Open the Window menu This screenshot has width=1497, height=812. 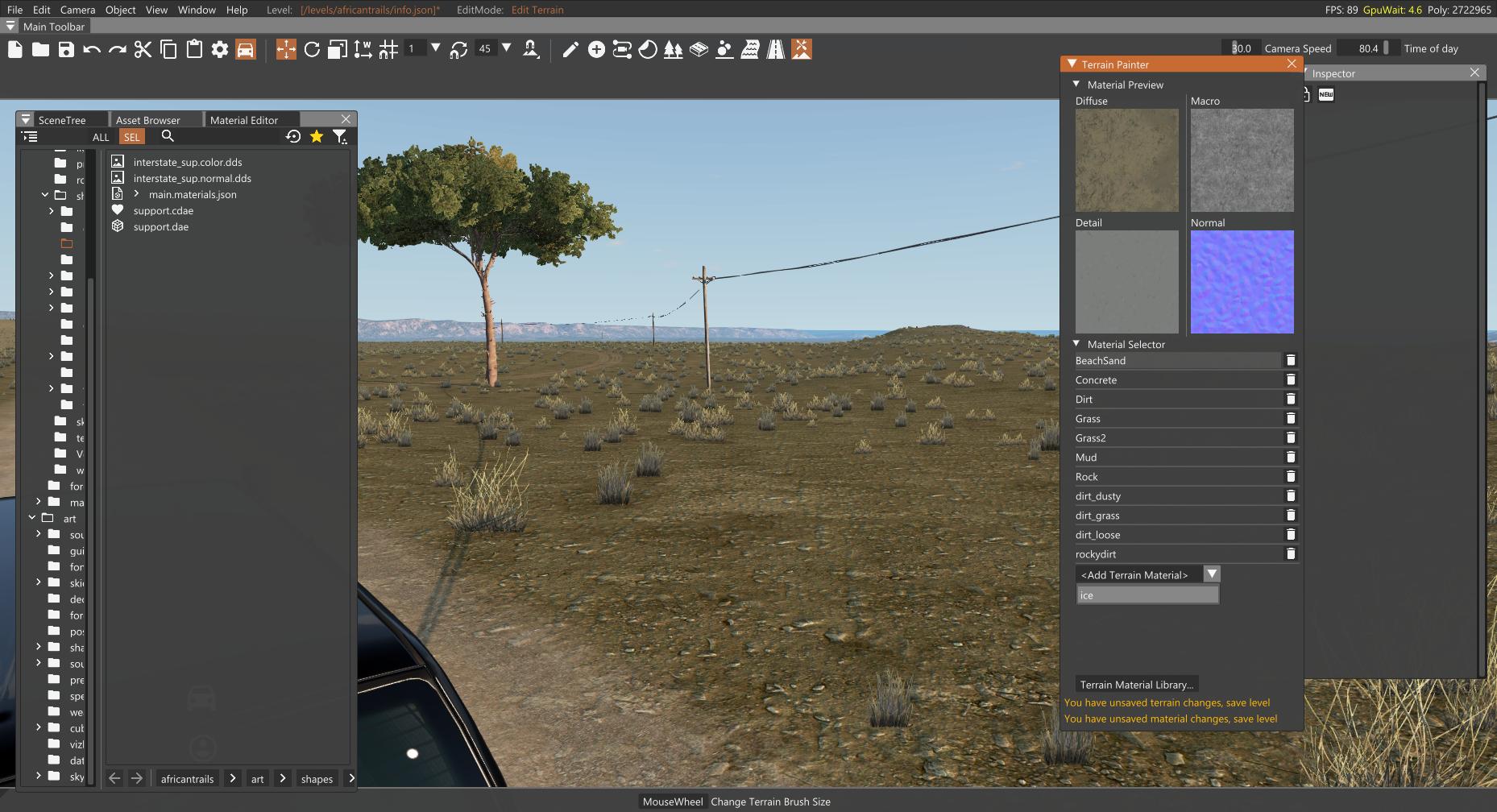click(197, 10)
